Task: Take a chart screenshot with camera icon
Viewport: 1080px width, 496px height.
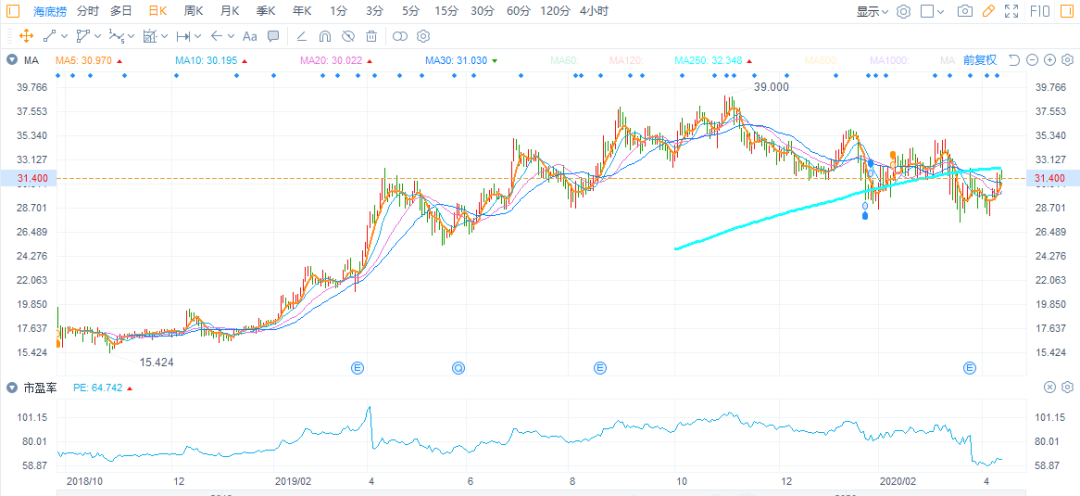Action: pos(964,11)
